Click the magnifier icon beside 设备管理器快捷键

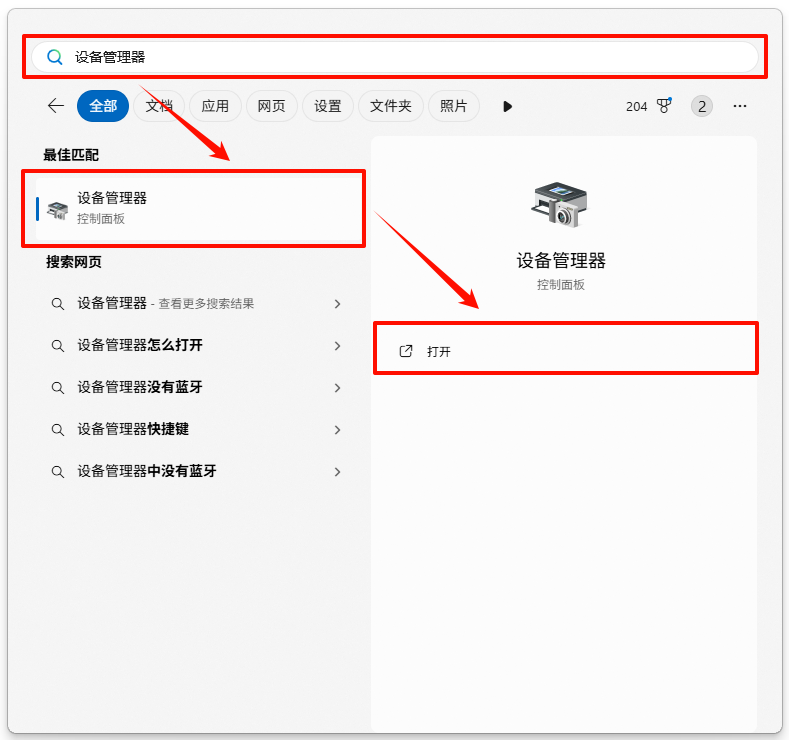58,429
